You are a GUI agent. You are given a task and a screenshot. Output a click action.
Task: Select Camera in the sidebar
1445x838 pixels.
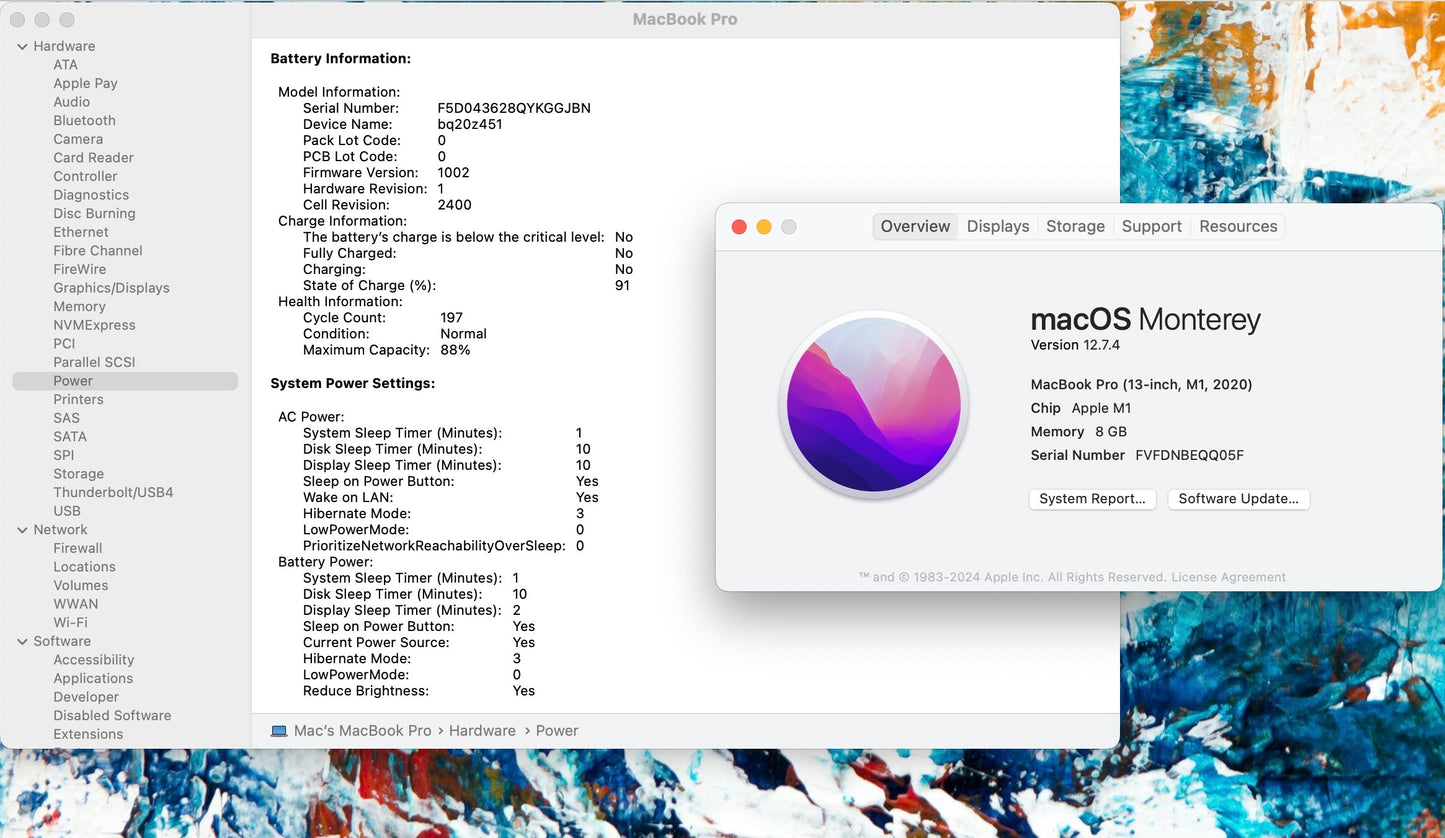(78, 139)
